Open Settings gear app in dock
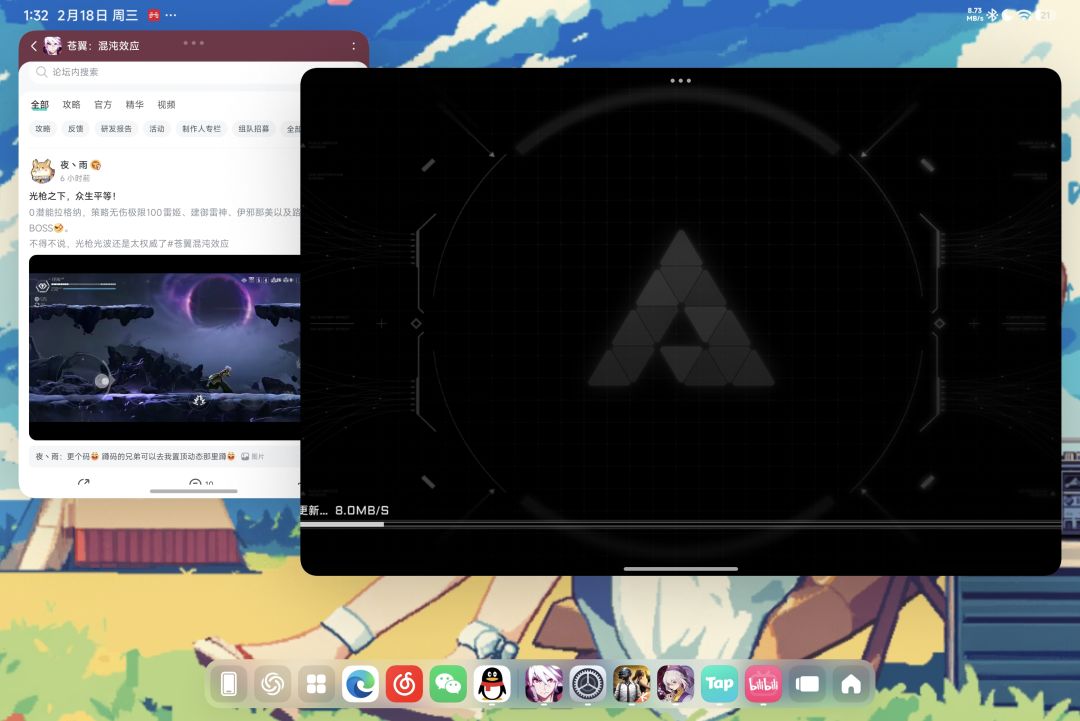Screen dimensions: 1080x721 click(x=588, y=684)
